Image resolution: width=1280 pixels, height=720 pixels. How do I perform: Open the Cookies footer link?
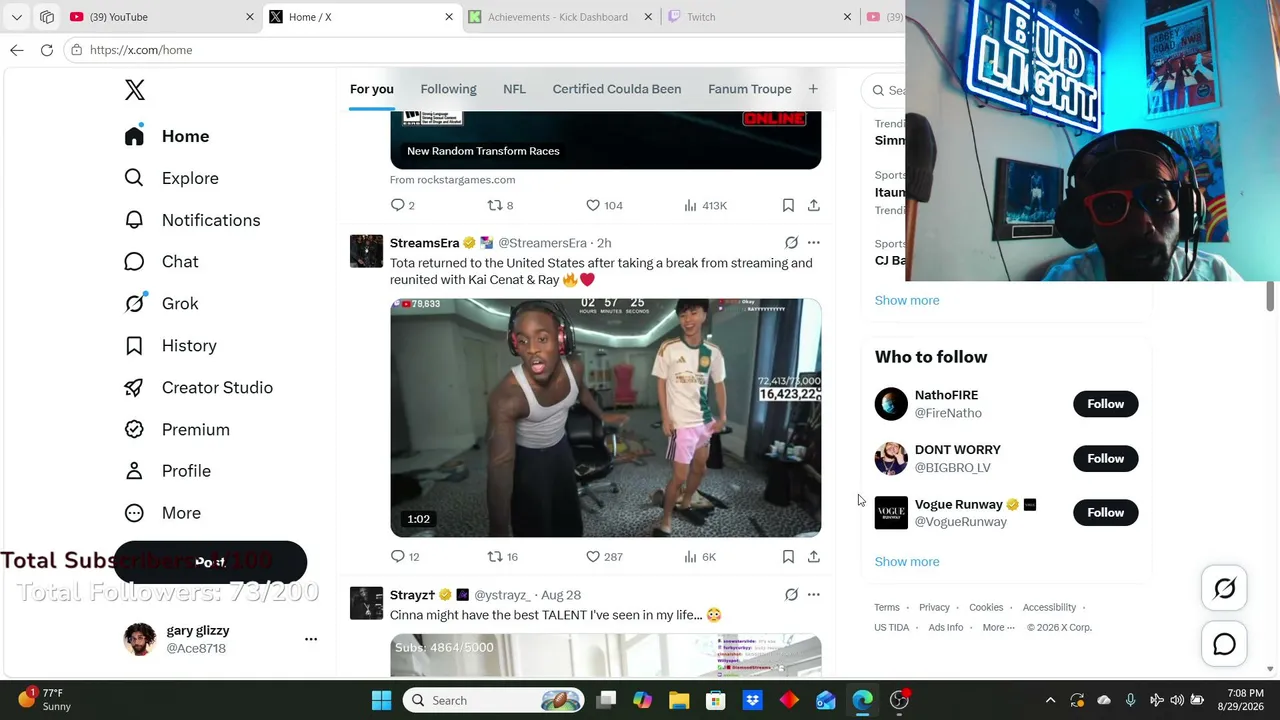point(986,607)
